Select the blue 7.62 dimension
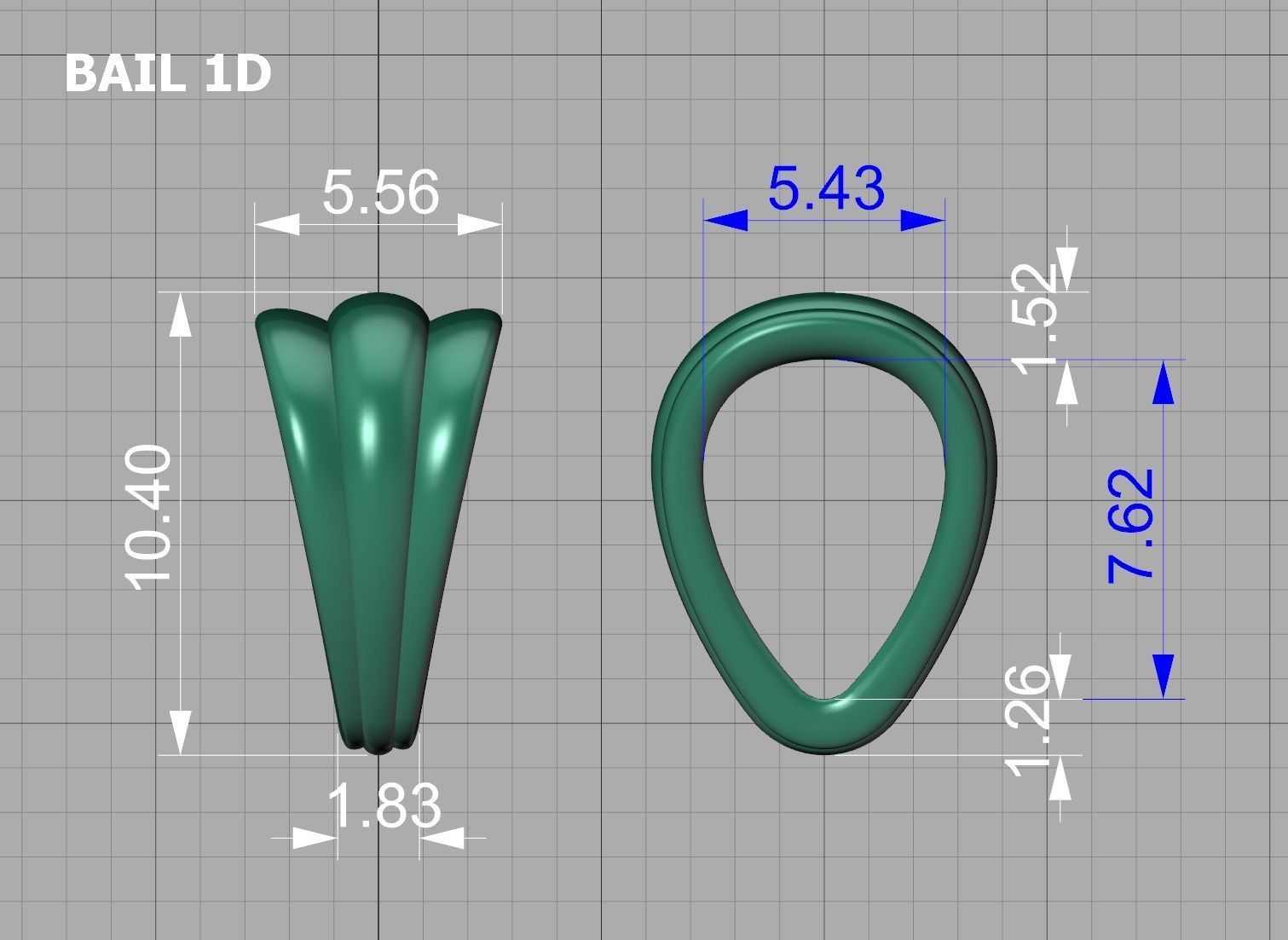 [1131, 526]
